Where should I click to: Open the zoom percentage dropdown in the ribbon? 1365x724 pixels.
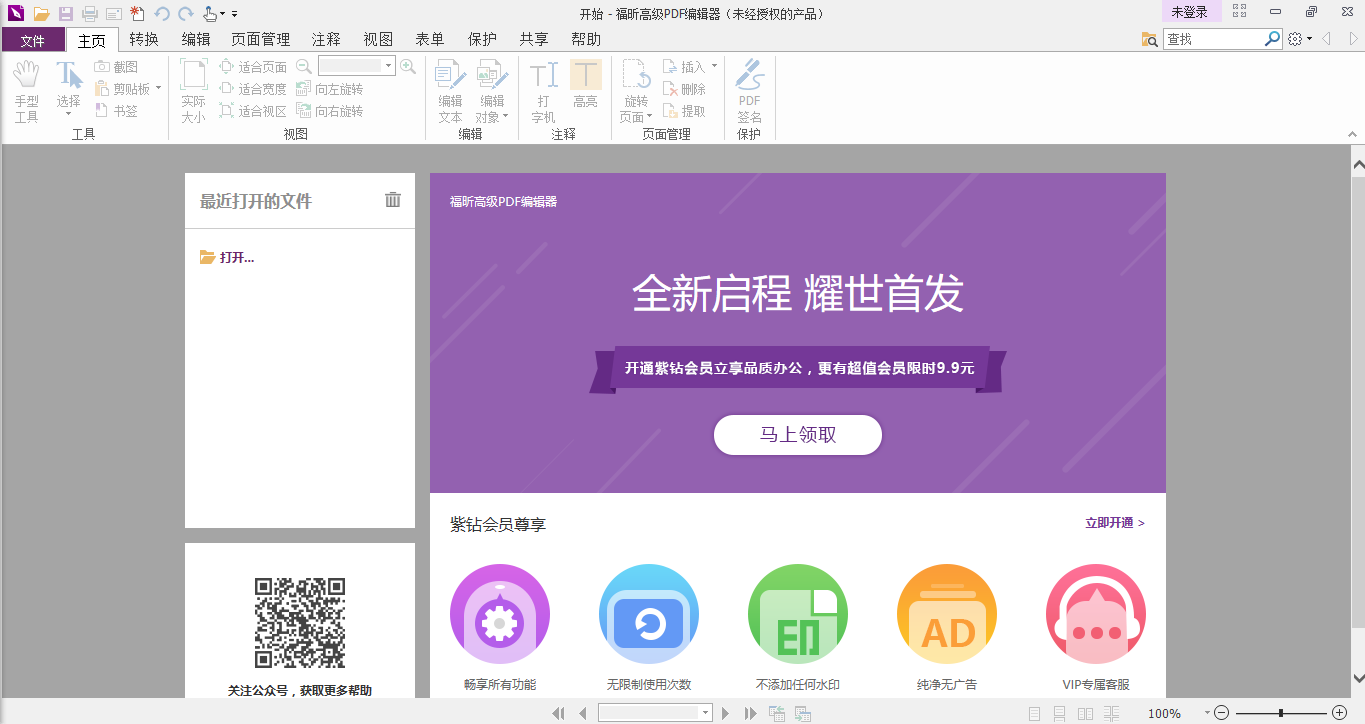coord(390,66)
